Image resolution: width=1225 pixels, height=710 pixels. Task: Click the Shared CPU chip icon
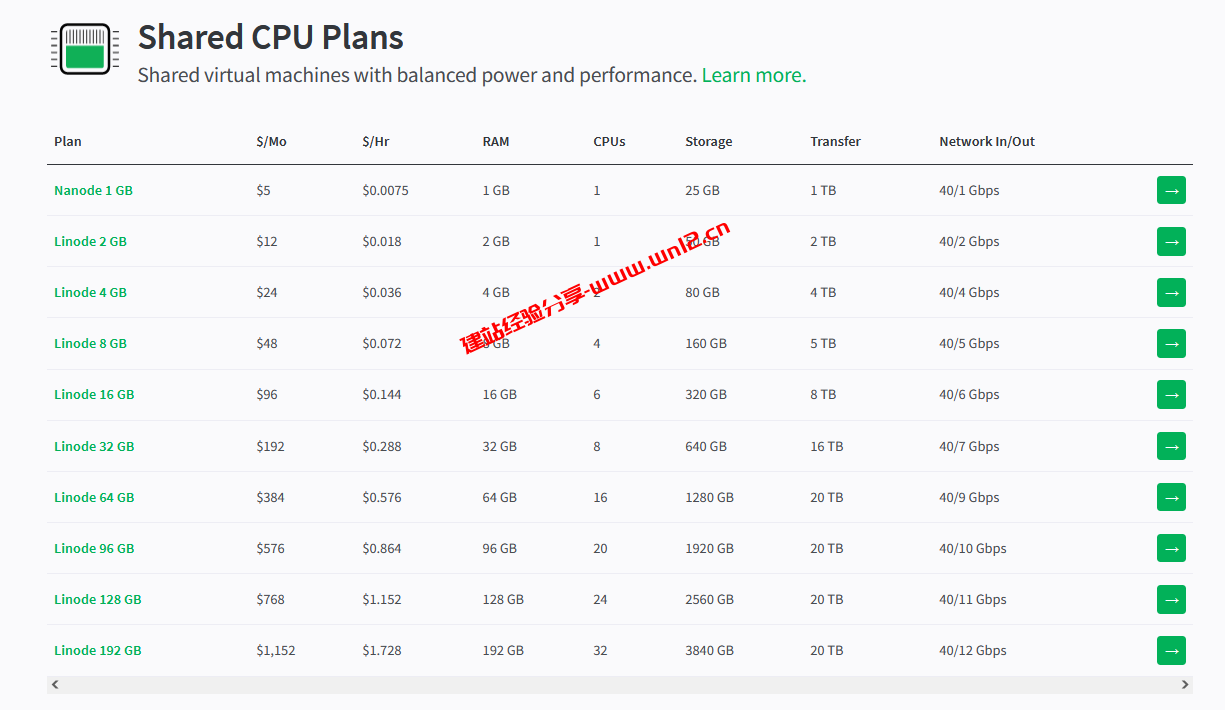coord(84,49)
